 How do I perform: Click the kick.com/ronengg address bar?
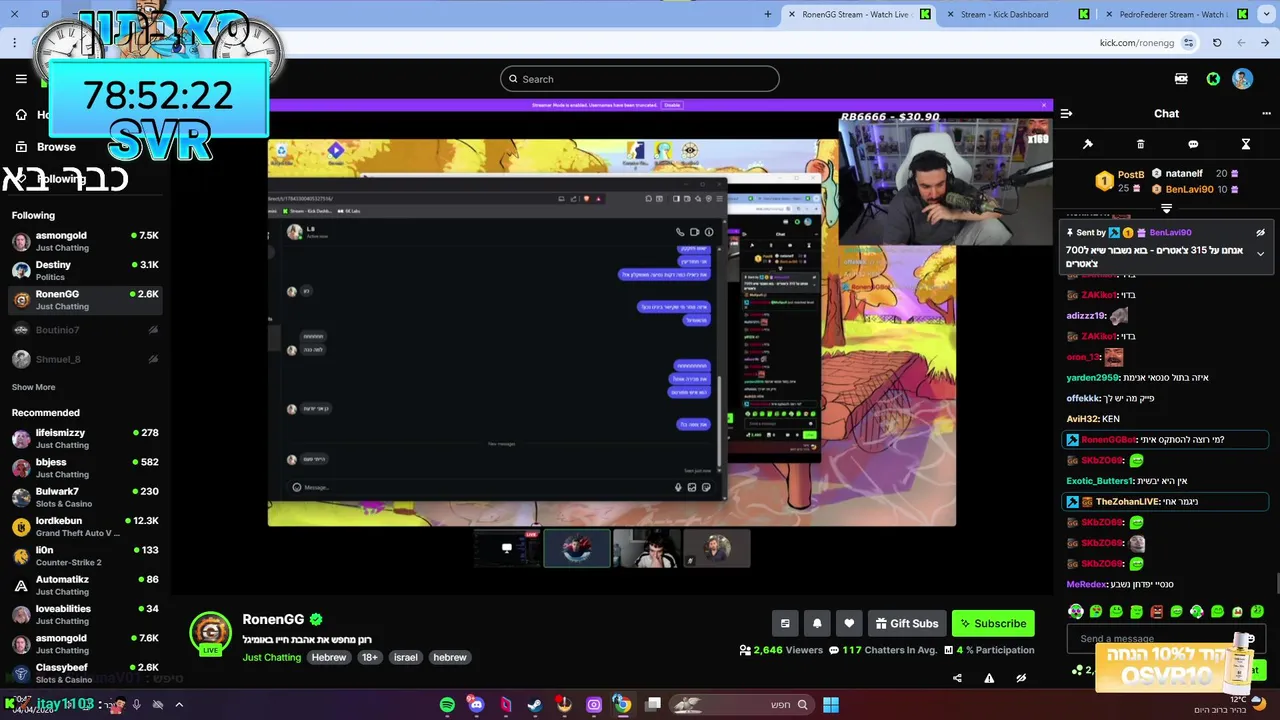[1136, 43]
